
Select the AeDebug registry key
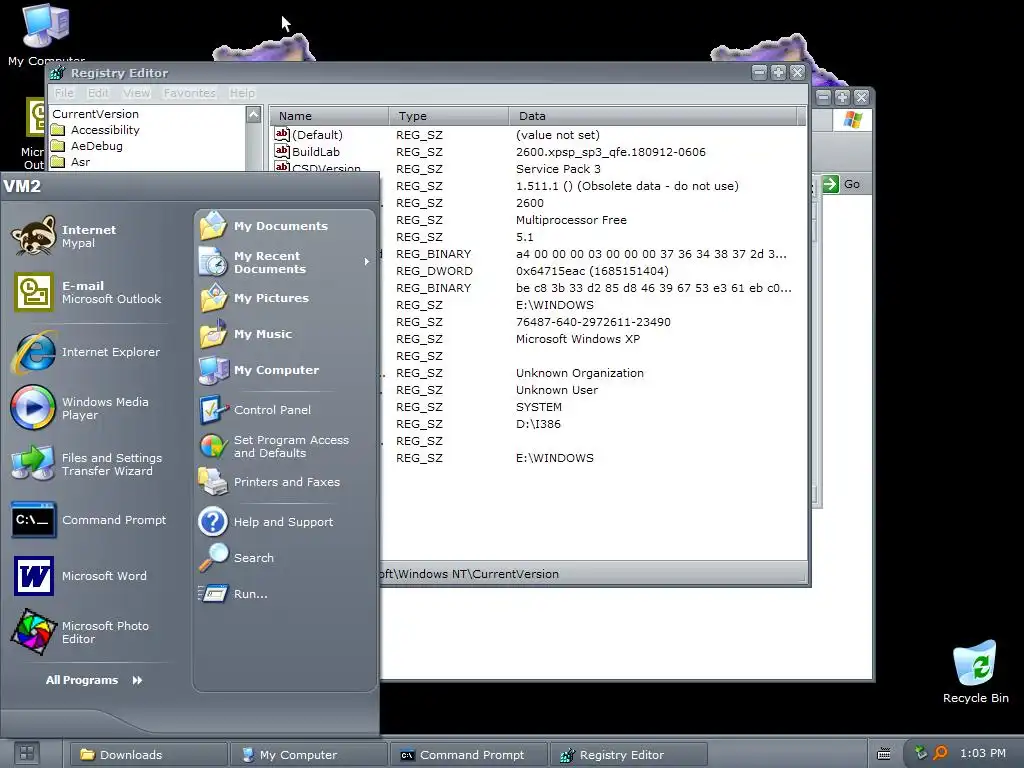point(97,146)
